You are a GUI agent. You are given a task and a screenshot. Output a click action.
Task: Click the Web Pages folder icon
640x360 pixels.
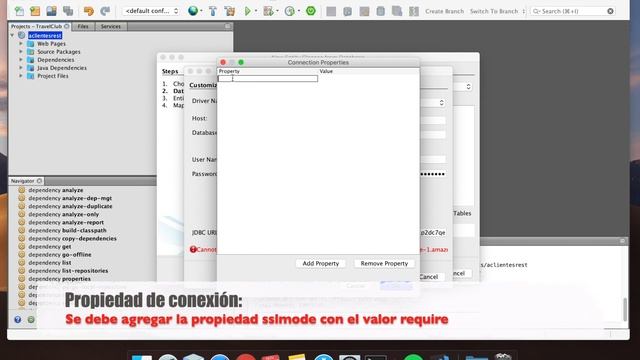31,44
